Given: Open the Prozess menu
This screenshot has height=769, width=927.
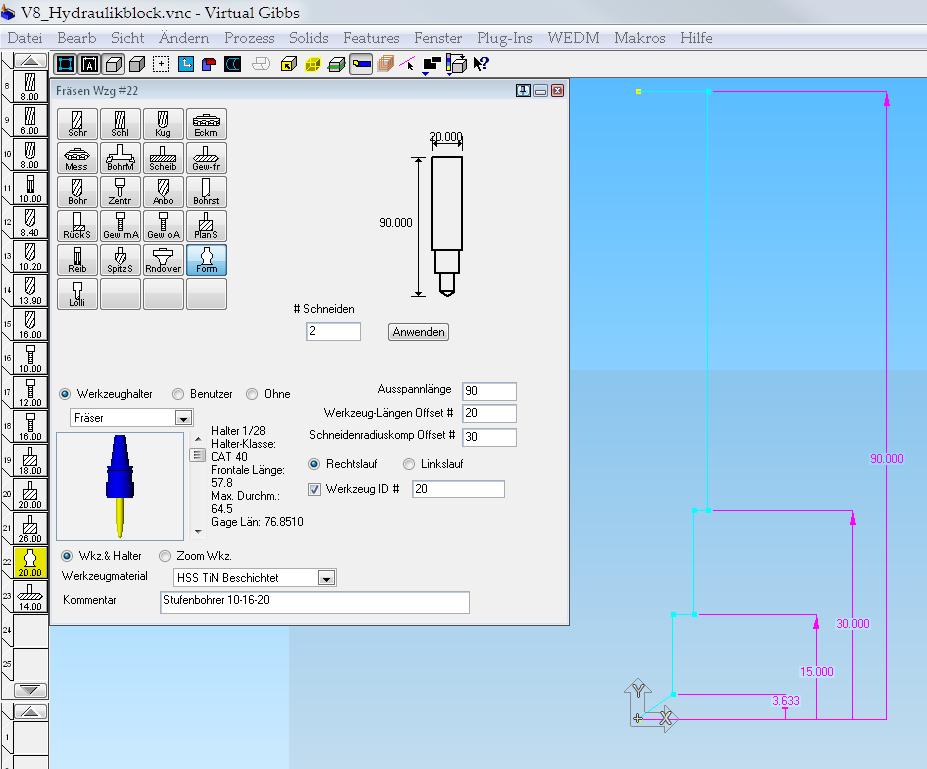Looking at the screenshot, I should point(249,38).
